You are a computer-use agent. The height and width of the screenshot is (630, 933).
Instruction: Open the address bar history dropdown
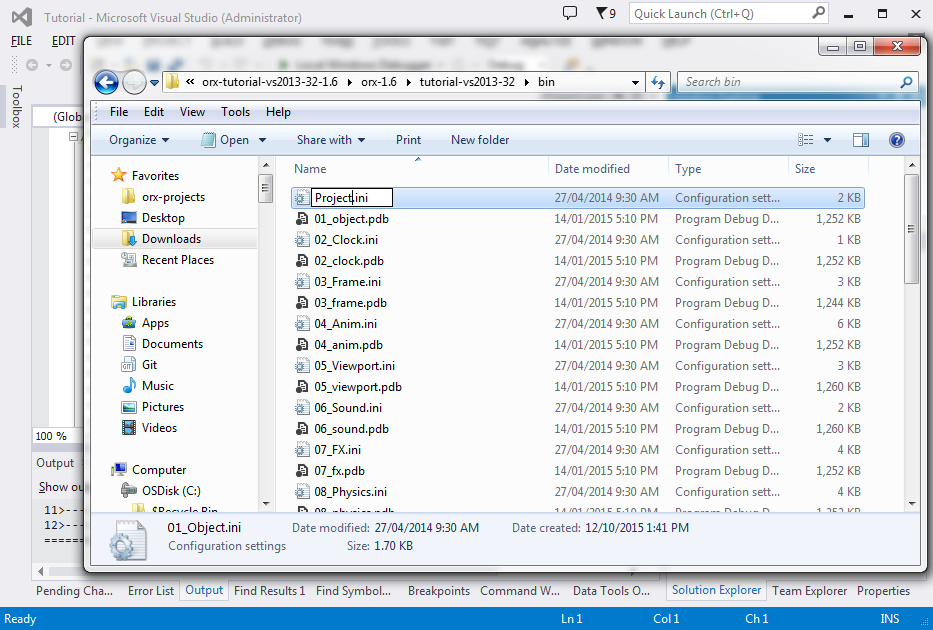coord(635,83)
